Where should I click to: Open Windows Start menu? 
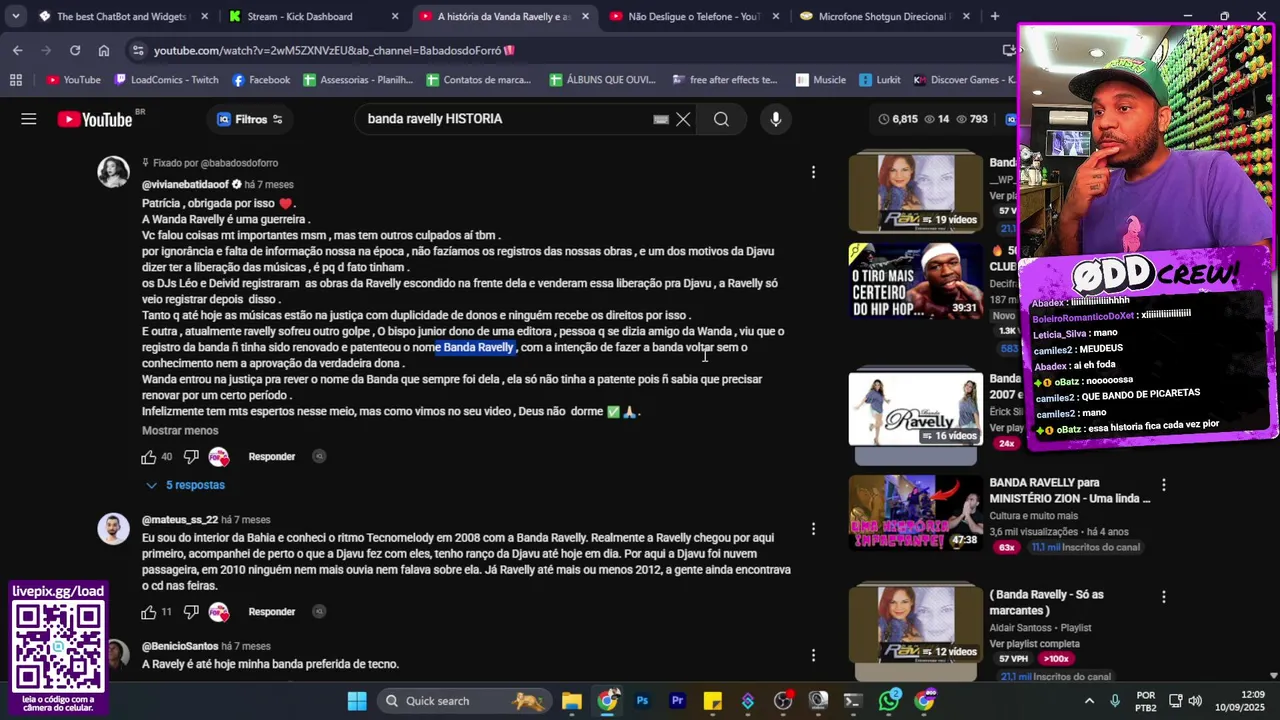(x=357, y=701)
